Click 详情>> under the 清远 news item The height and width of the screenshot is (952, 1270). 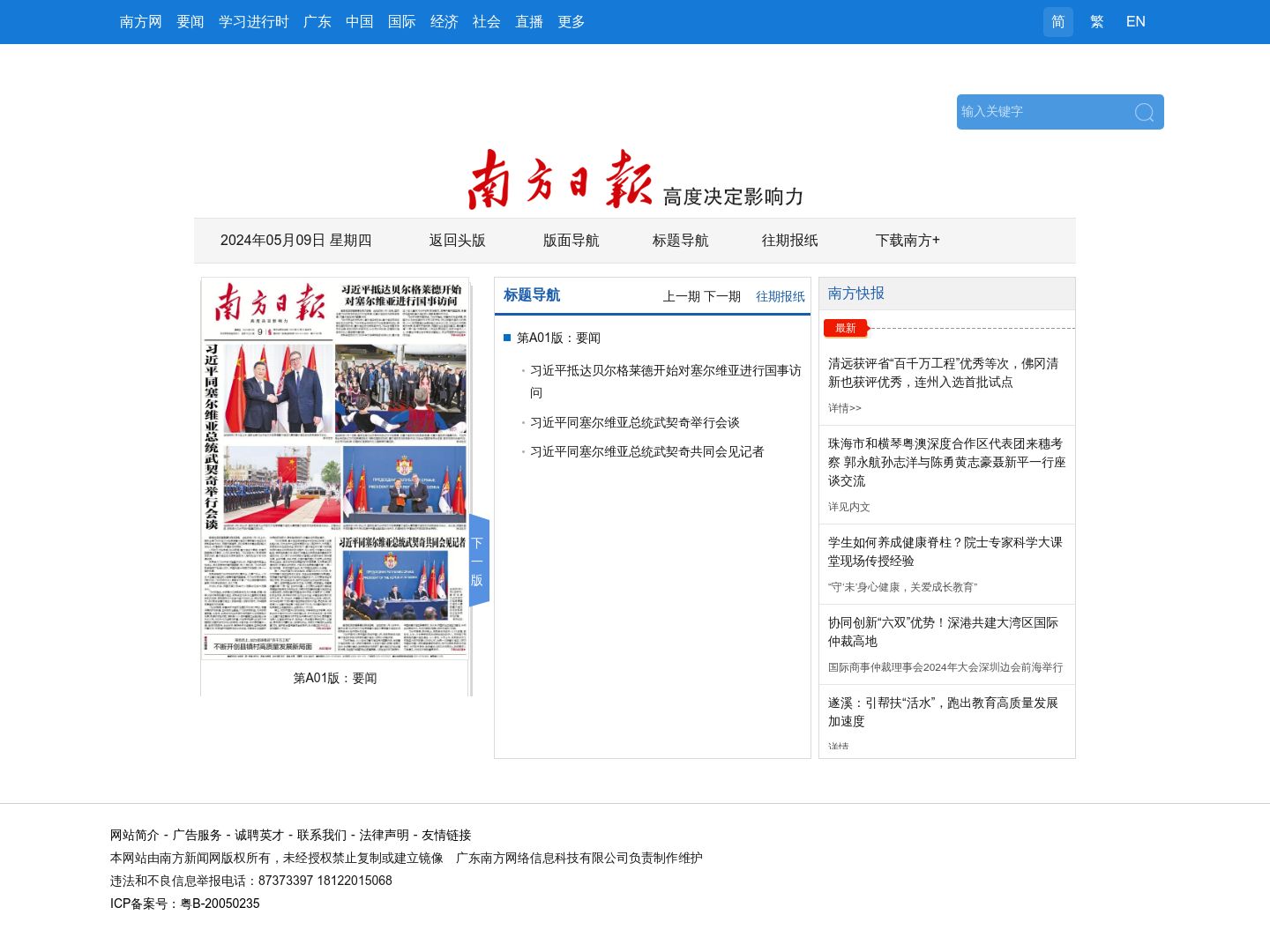(x=845, y=408)
